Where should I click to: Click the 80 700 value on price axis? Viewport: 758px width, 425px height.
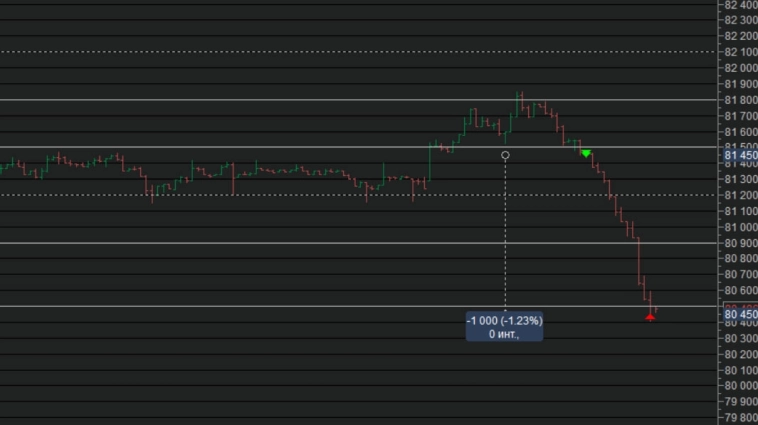point(741,275)
